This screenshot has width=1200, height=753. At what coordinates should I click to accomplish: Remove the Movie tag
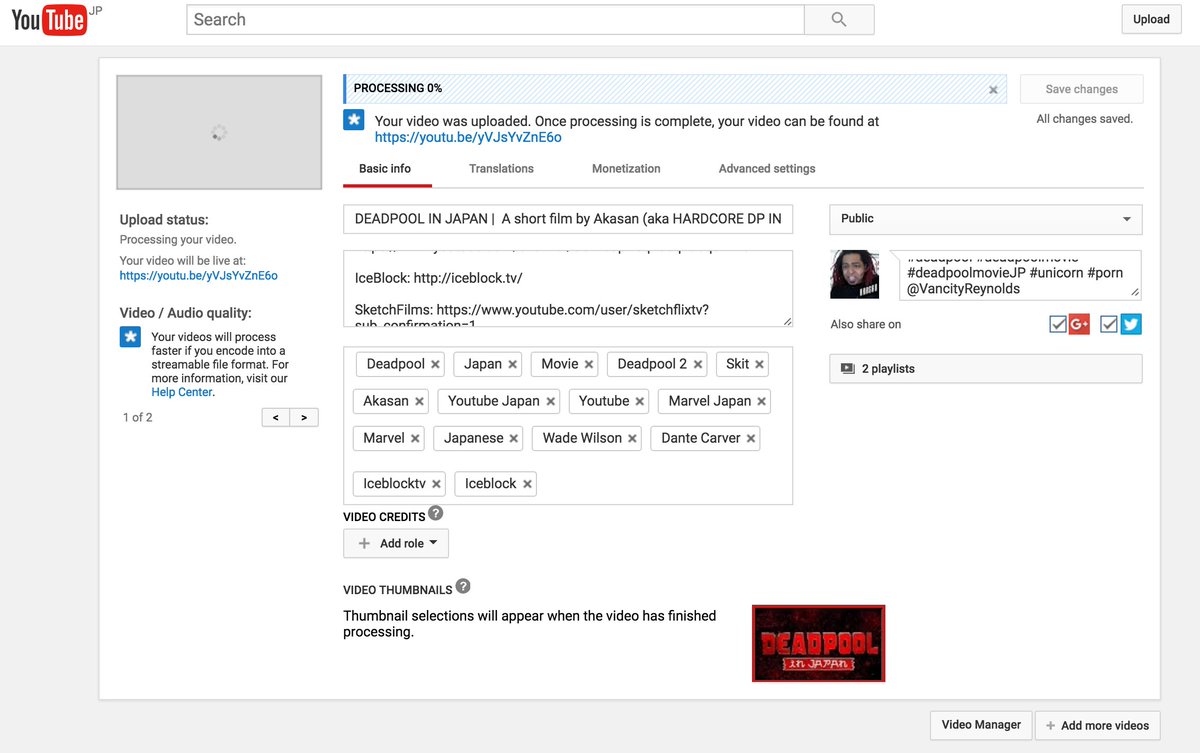point(589,365)
